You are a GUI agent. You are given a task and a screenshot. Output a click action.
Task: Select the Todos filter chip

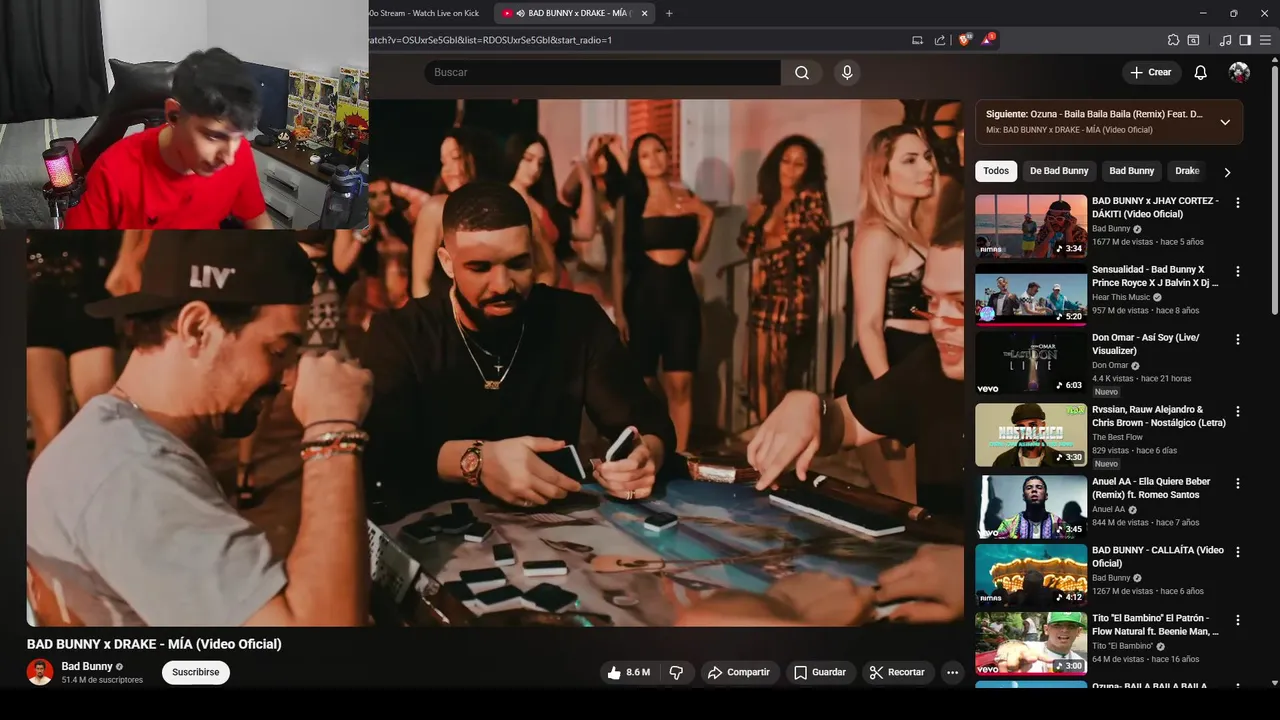(996, 171)
